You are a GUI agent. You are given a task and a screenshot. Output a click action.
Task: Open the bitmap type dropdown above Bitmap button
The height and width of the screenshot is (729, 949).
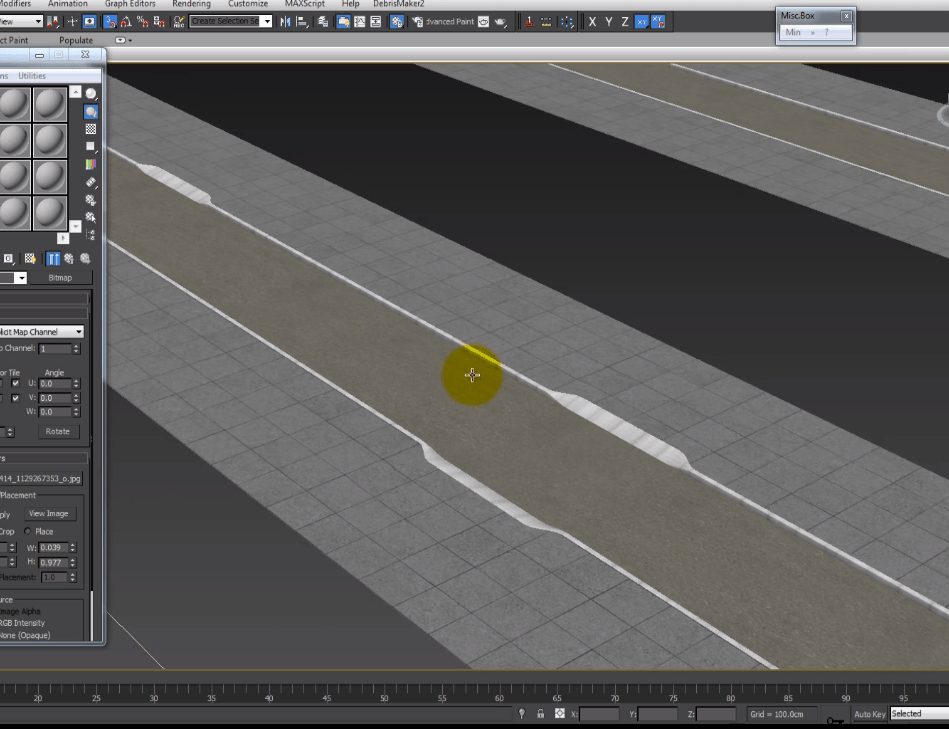coord(20,277)
